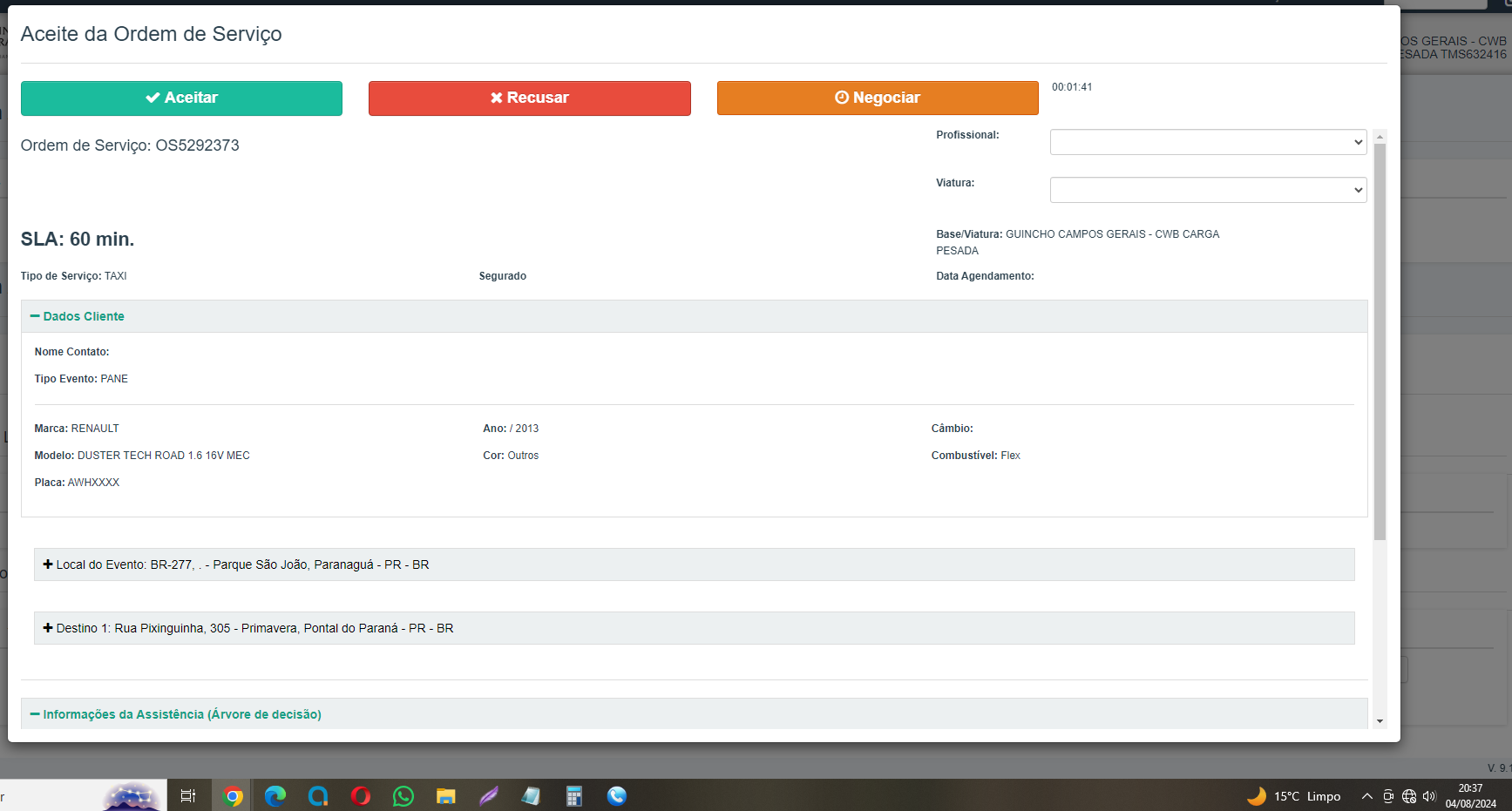Open the clock showing 20:37

coord(1471,796)
